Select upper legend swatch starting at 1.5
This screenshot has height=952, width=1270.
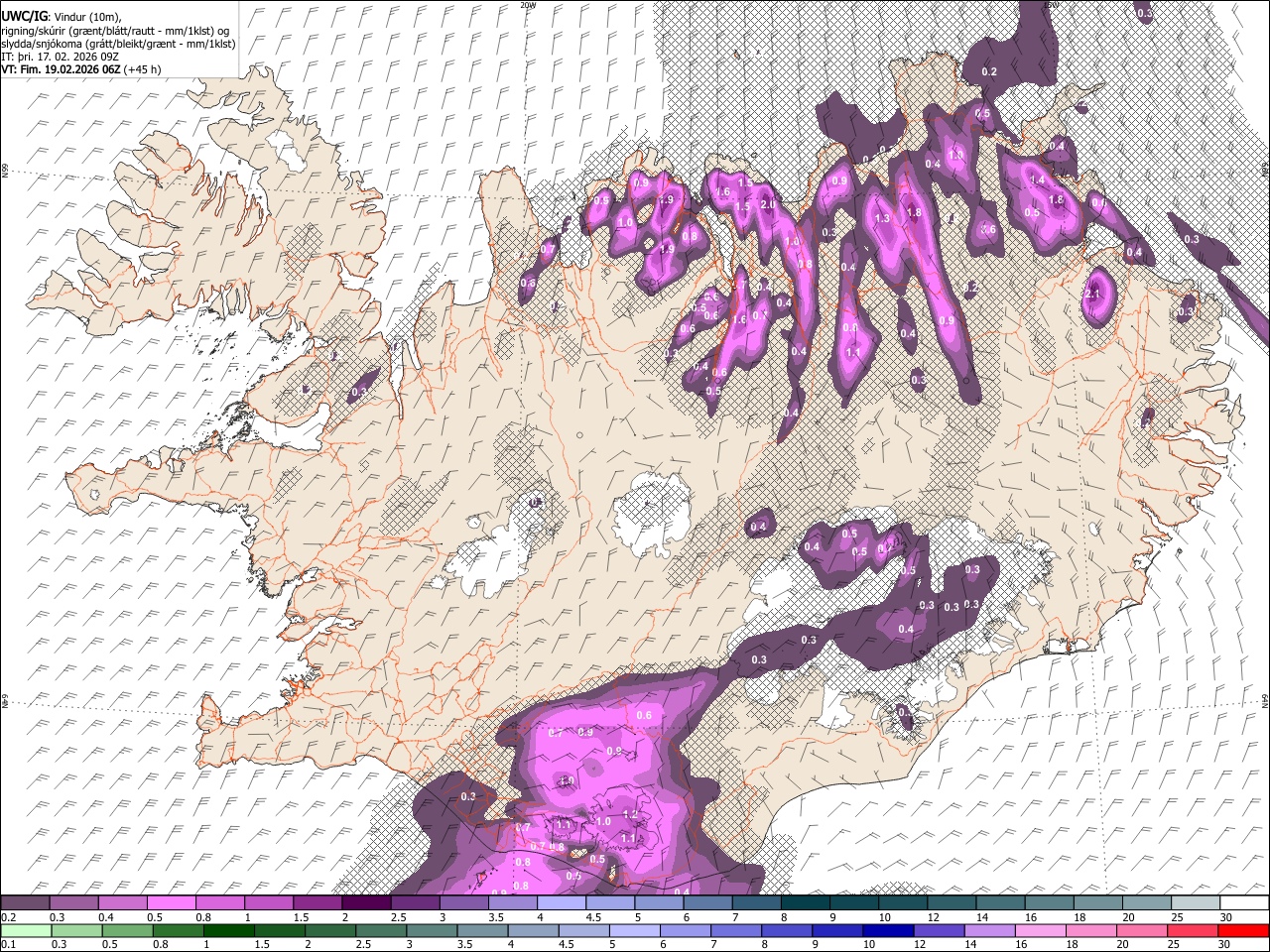[x=317, y=903]
